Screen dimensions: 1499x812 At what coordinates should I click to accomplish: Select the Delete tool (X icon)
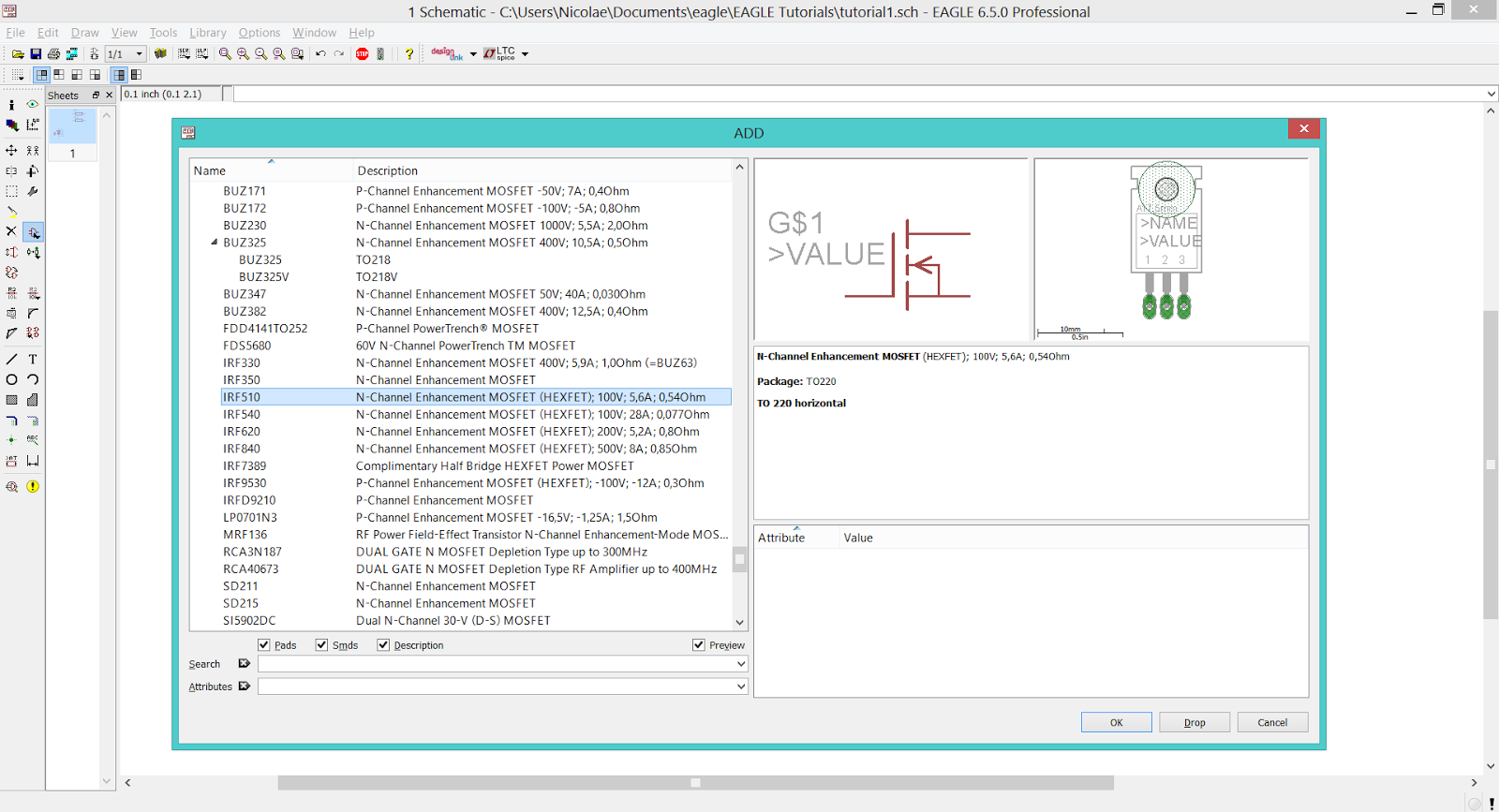click(11, 231)
